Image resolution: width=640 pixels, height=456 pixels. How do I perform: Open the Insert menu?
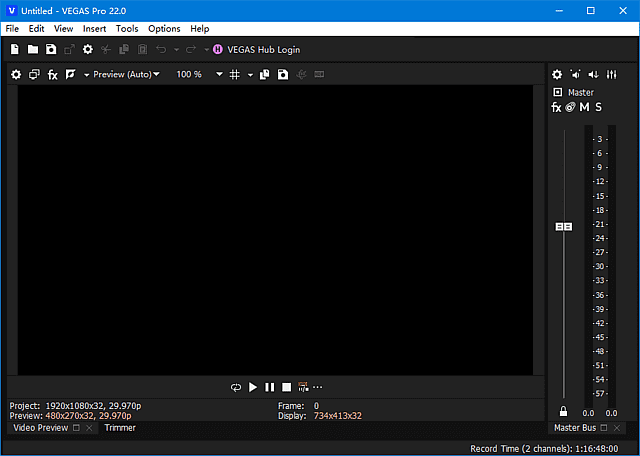(94, 29)
